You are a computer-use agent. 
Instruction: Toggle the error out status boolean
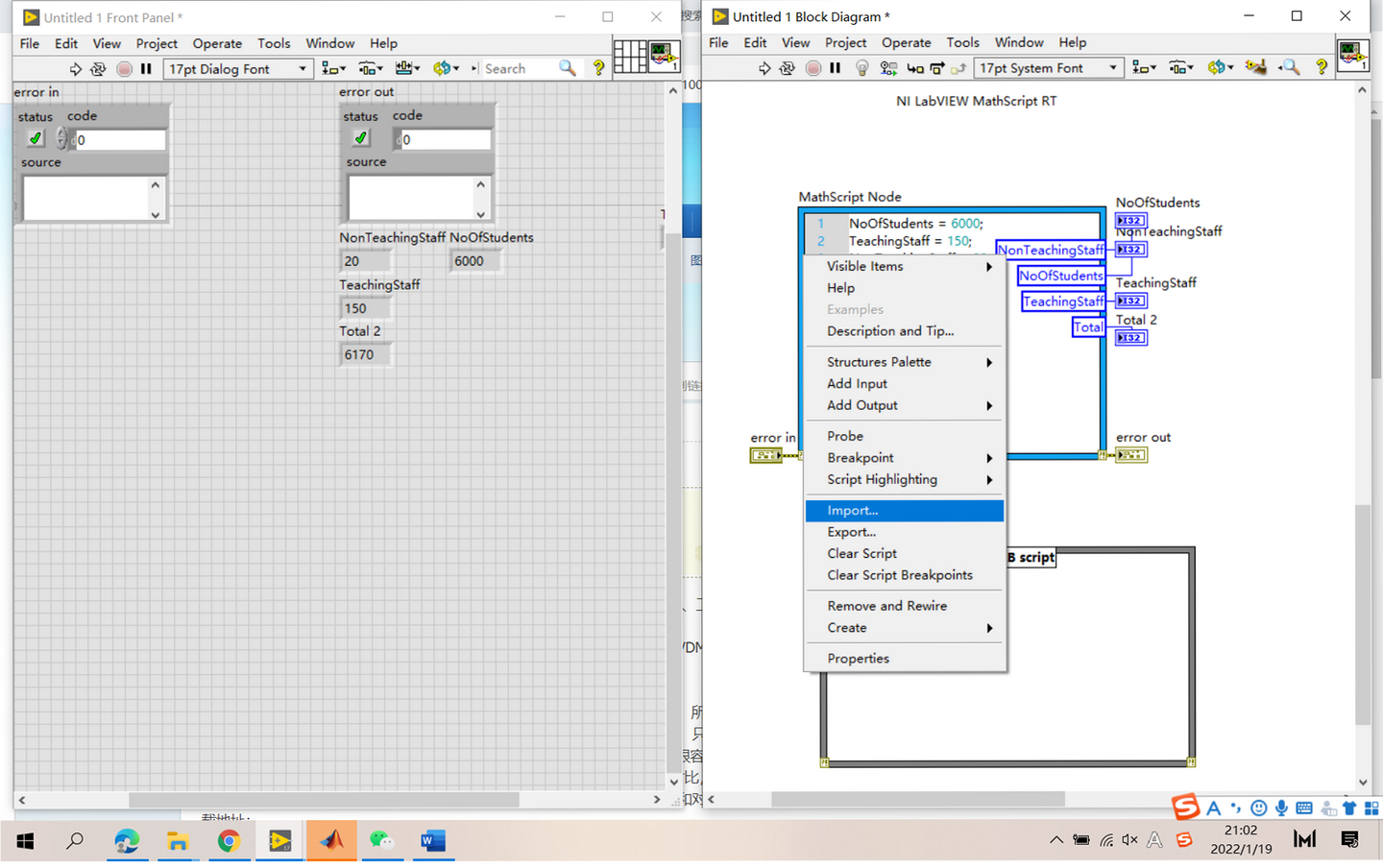pos(359,137)
